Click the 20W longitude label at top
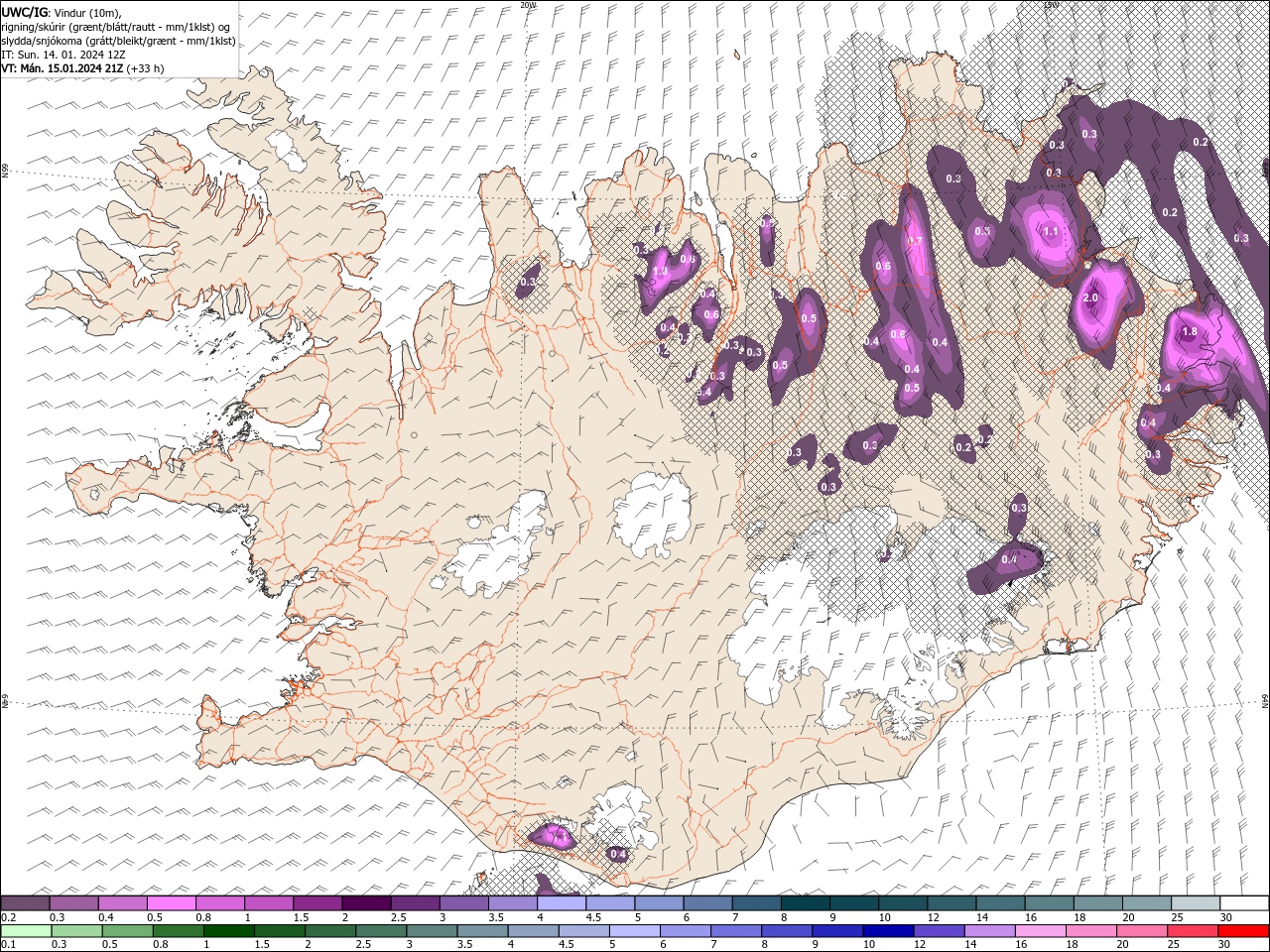1270x952 pixels. click(x=528, y=5)
